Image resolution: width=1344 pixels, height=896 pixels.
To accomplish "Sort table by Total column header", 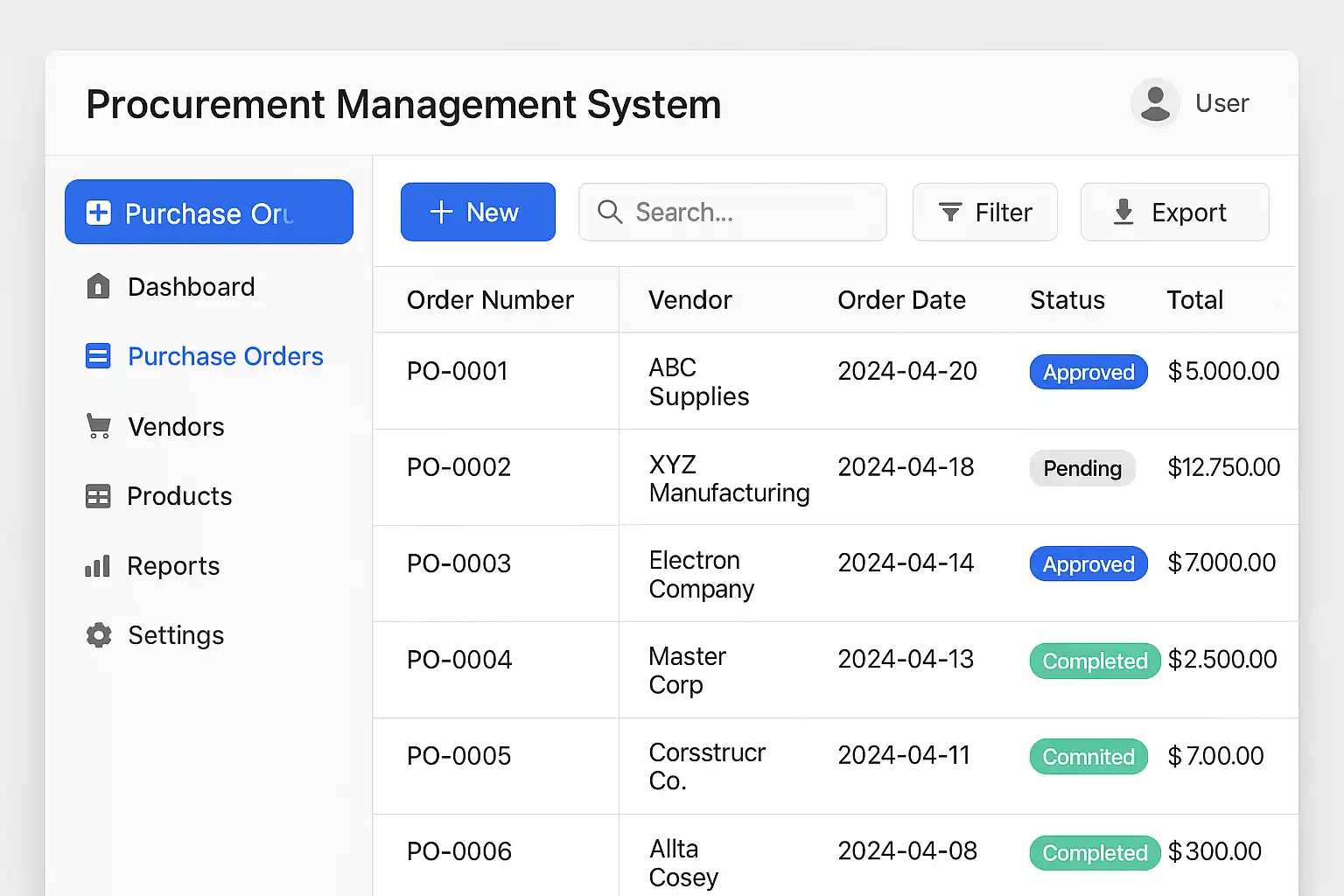I will click(x=1194, y=300).
